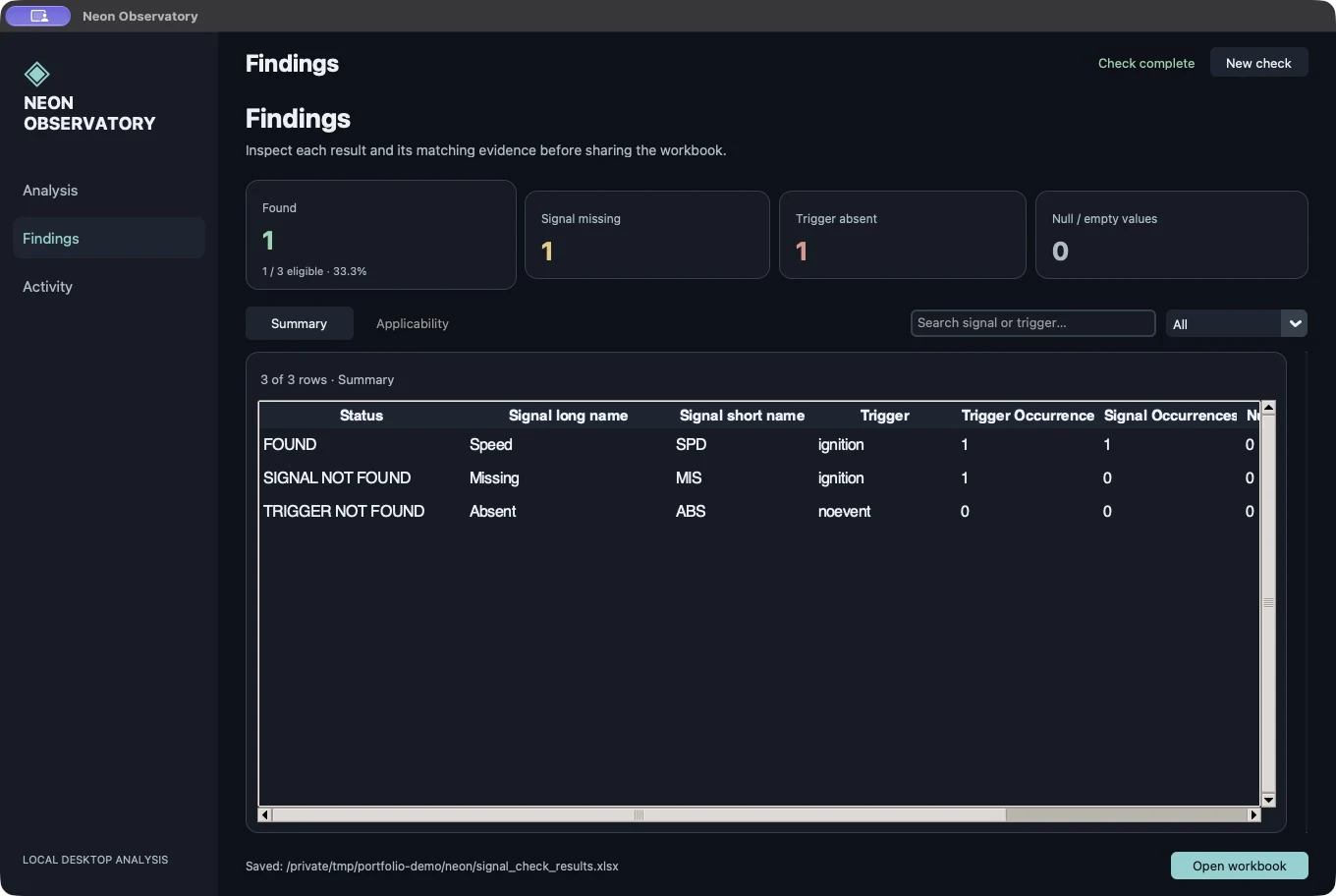Click the Trigger Occurrence column header
This screenshot has width=1336, height=896.
pyautogui.click(x=1028, y=416)
